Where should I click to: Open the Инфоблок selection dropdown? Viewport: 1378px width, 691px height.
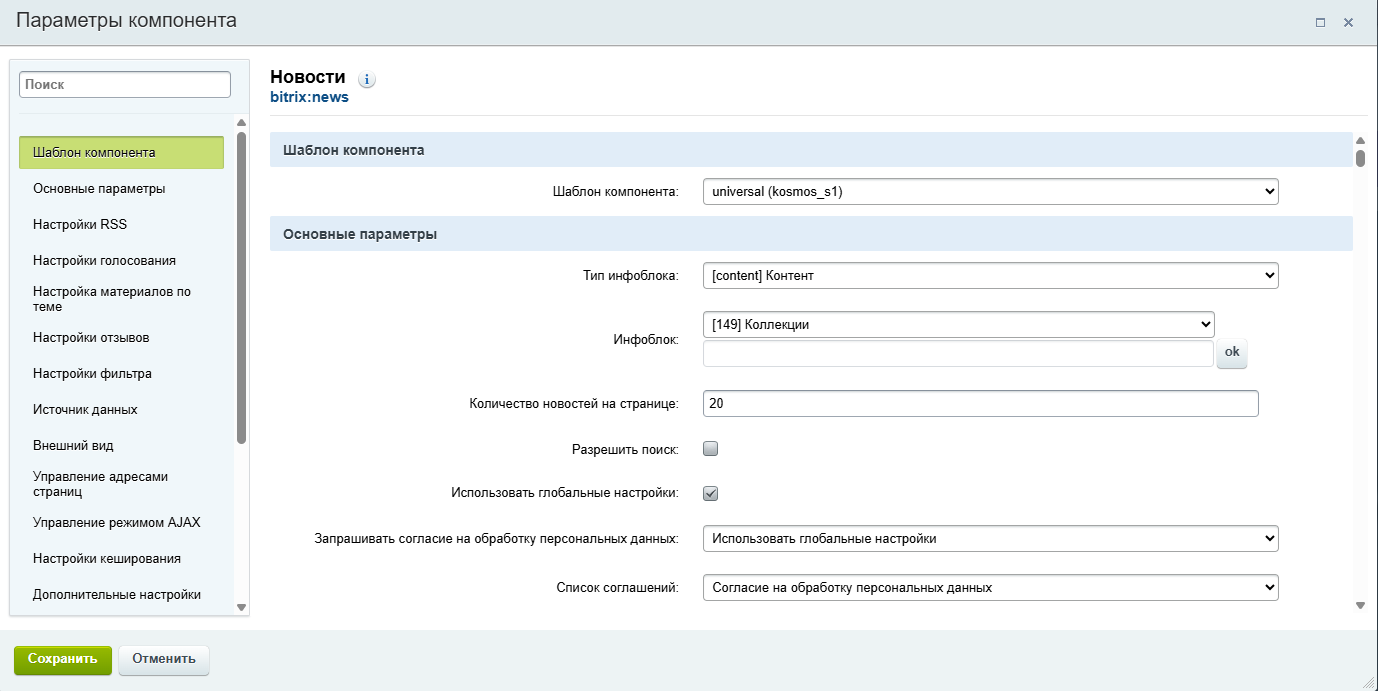[x=958, y=324]
